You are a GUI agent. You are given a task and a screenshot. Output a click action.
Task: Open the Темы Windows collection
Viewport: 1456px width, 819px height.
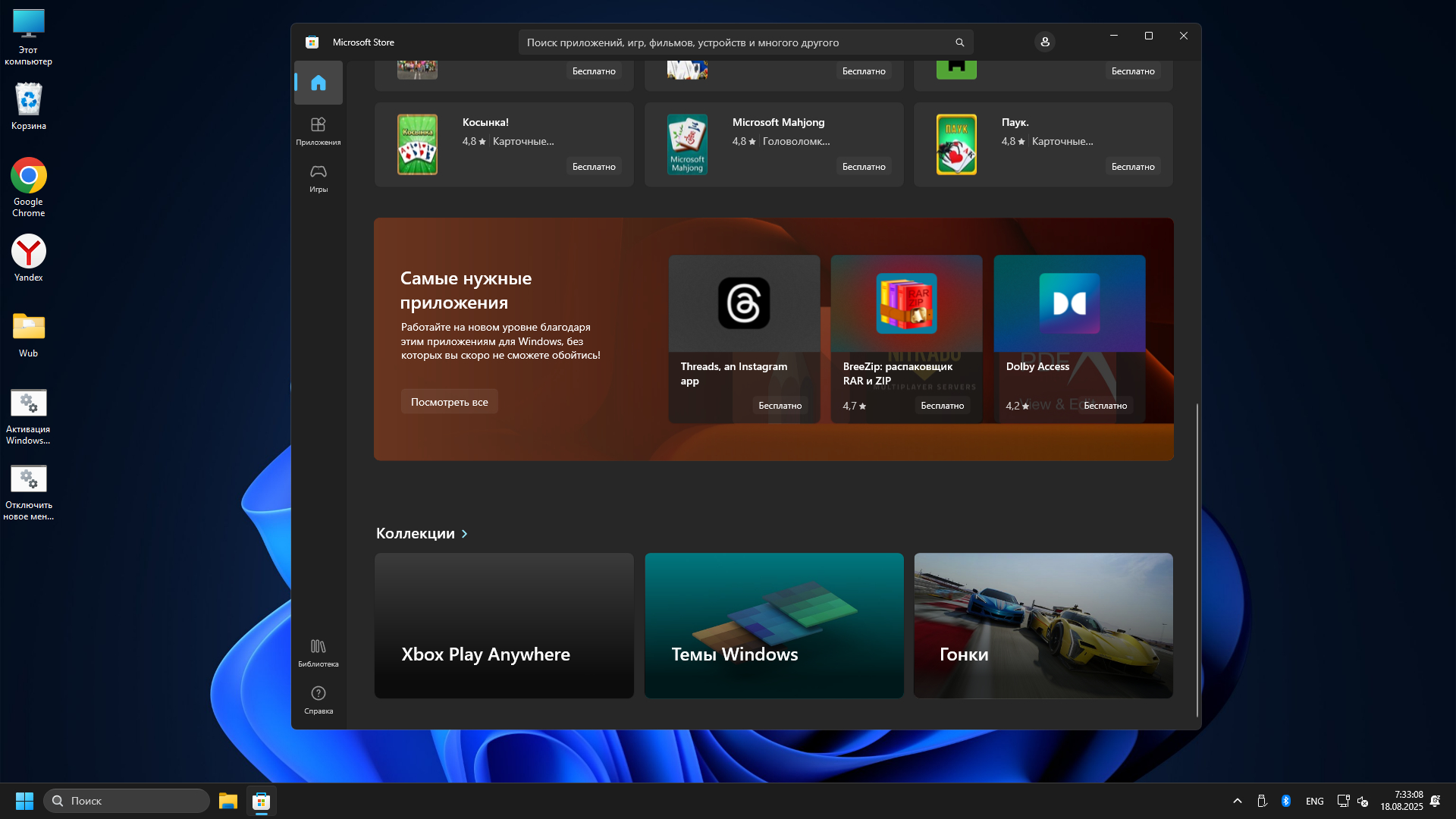[x=773, y=626]
